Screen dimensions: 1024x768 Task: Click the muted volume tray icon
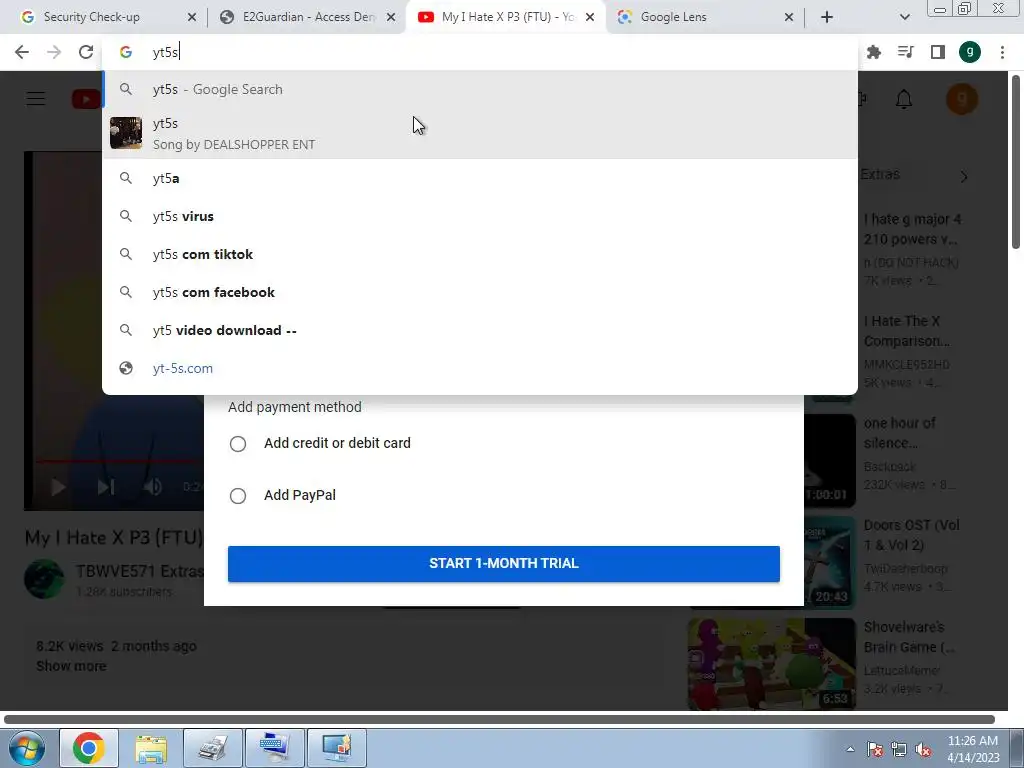pos(923,749)
